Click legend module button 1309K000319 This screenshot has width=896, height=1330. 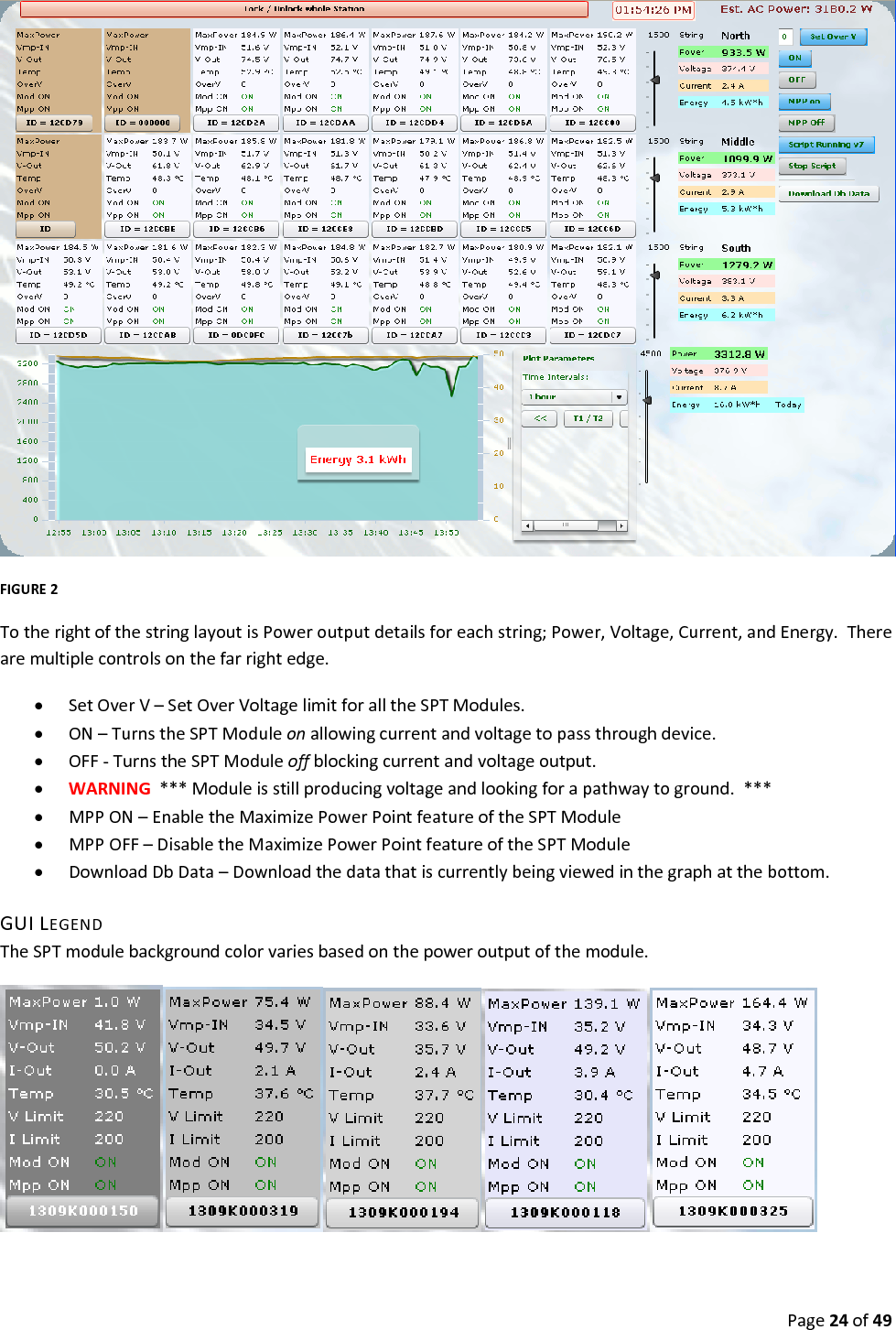click(x=243, y=1211)
